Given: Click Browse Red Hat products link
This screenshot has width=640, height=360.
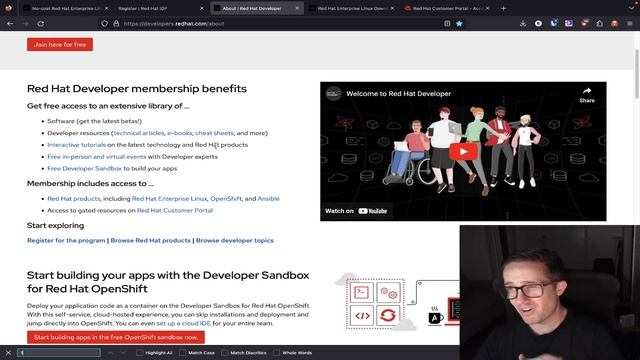Looking at the screenshot, I should click(x=151, y=240).
